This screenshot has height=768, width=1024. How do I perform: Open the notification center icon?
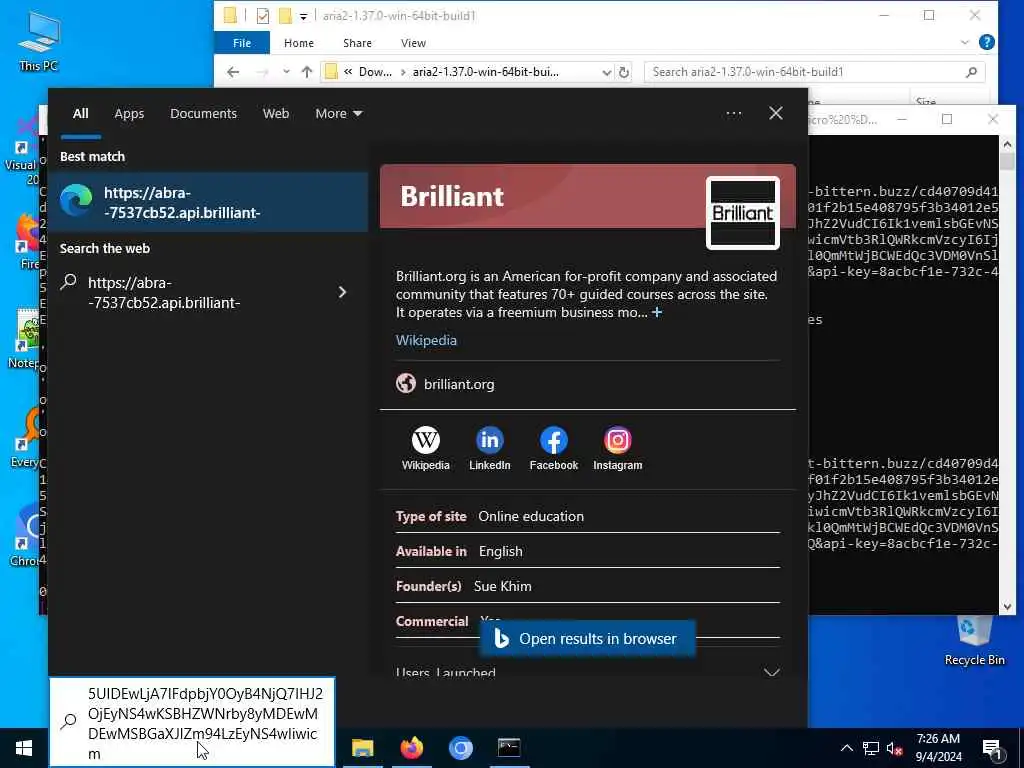pos(993,749)
